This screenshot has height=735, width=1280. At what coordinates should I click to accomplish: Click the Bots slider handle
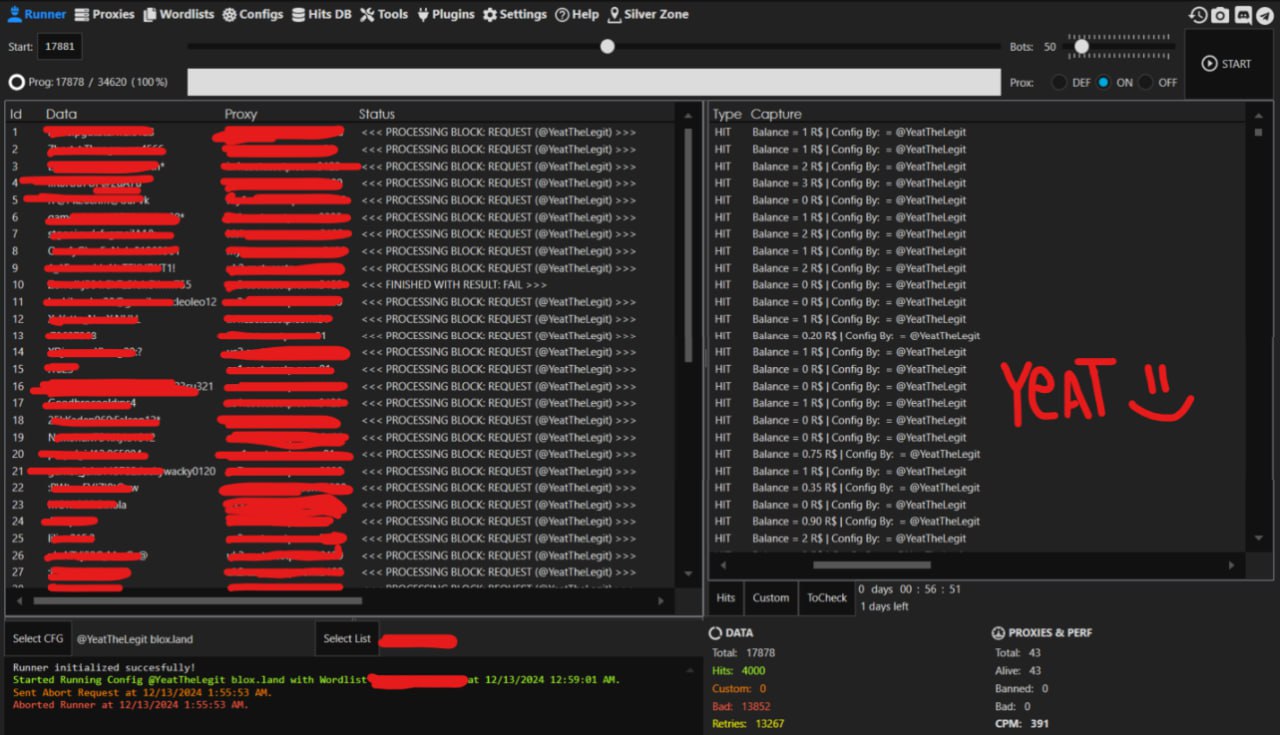click(x=1081, y=46)
